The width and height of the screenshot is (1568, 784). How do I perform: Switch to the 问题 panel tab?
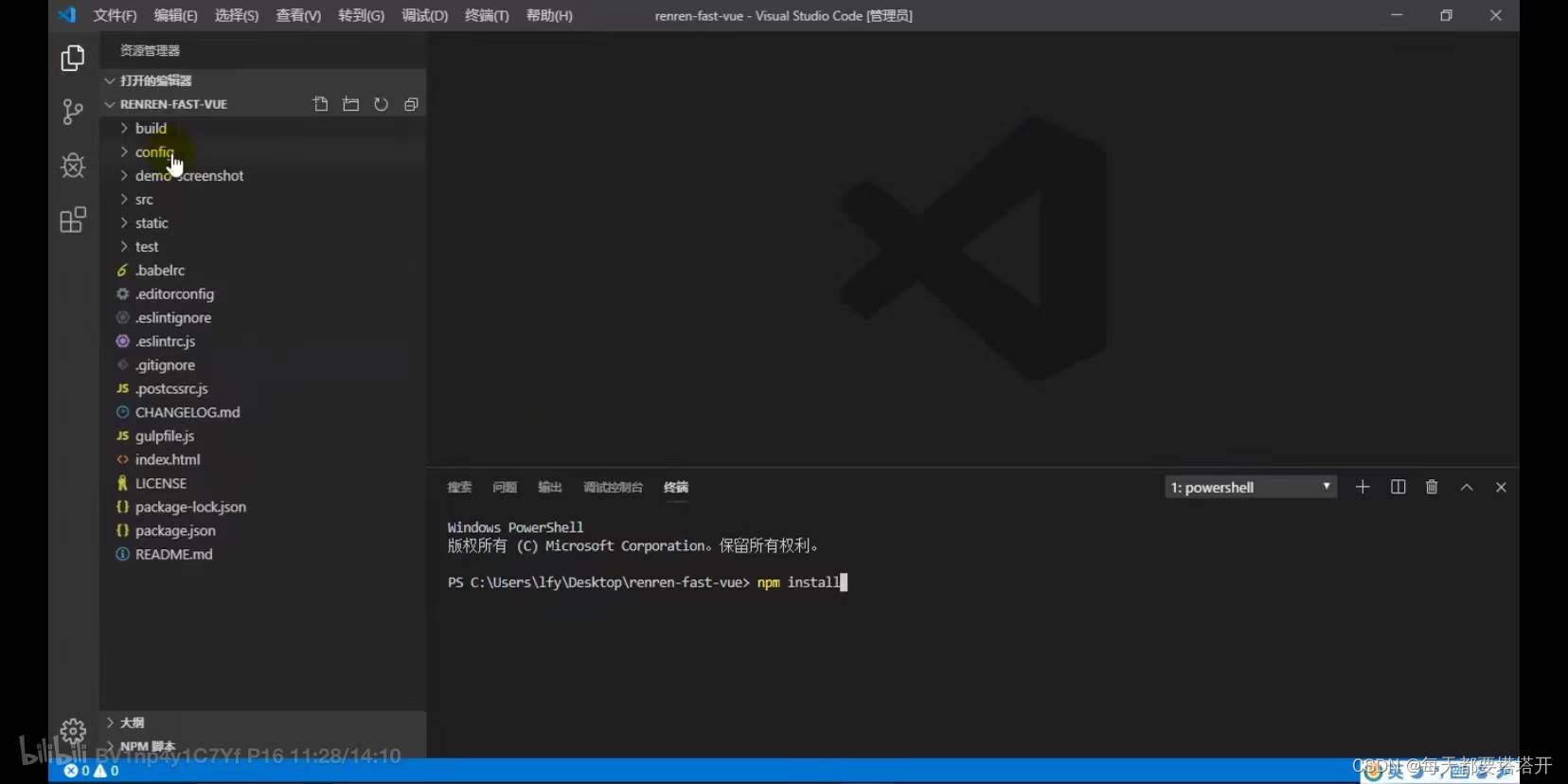click(505, 487)
